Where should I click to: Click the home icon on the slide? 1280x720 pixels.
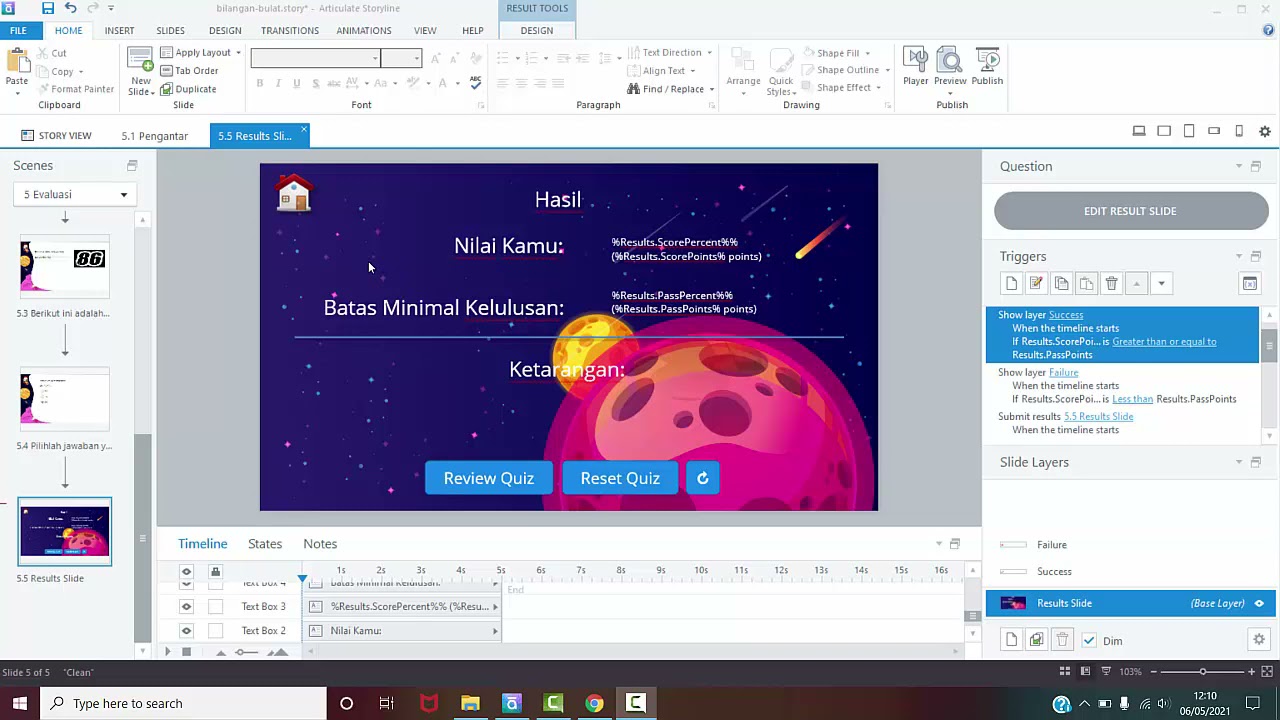click(x=294, y=193)
